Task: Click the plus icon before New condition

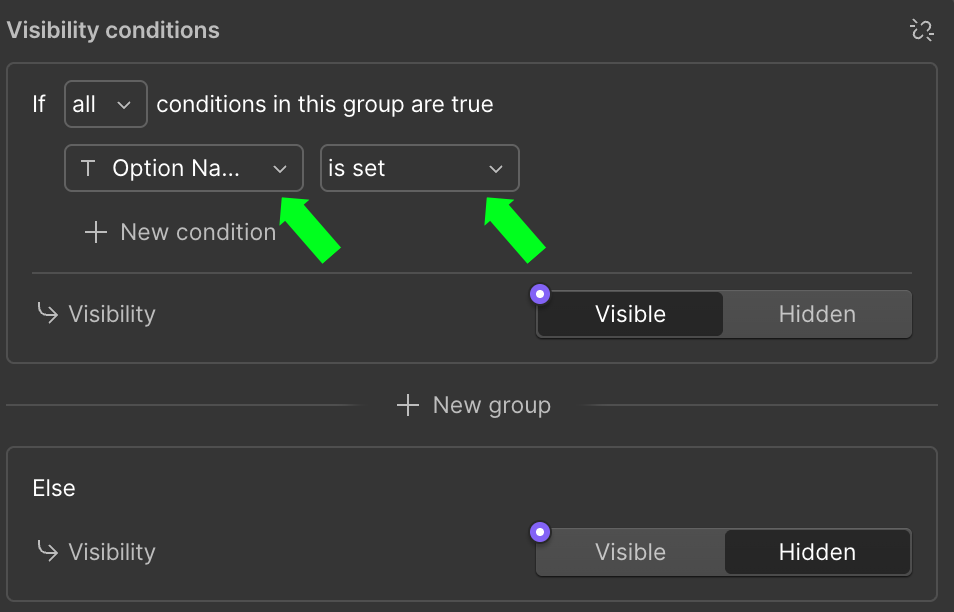Action: point(96,232)
